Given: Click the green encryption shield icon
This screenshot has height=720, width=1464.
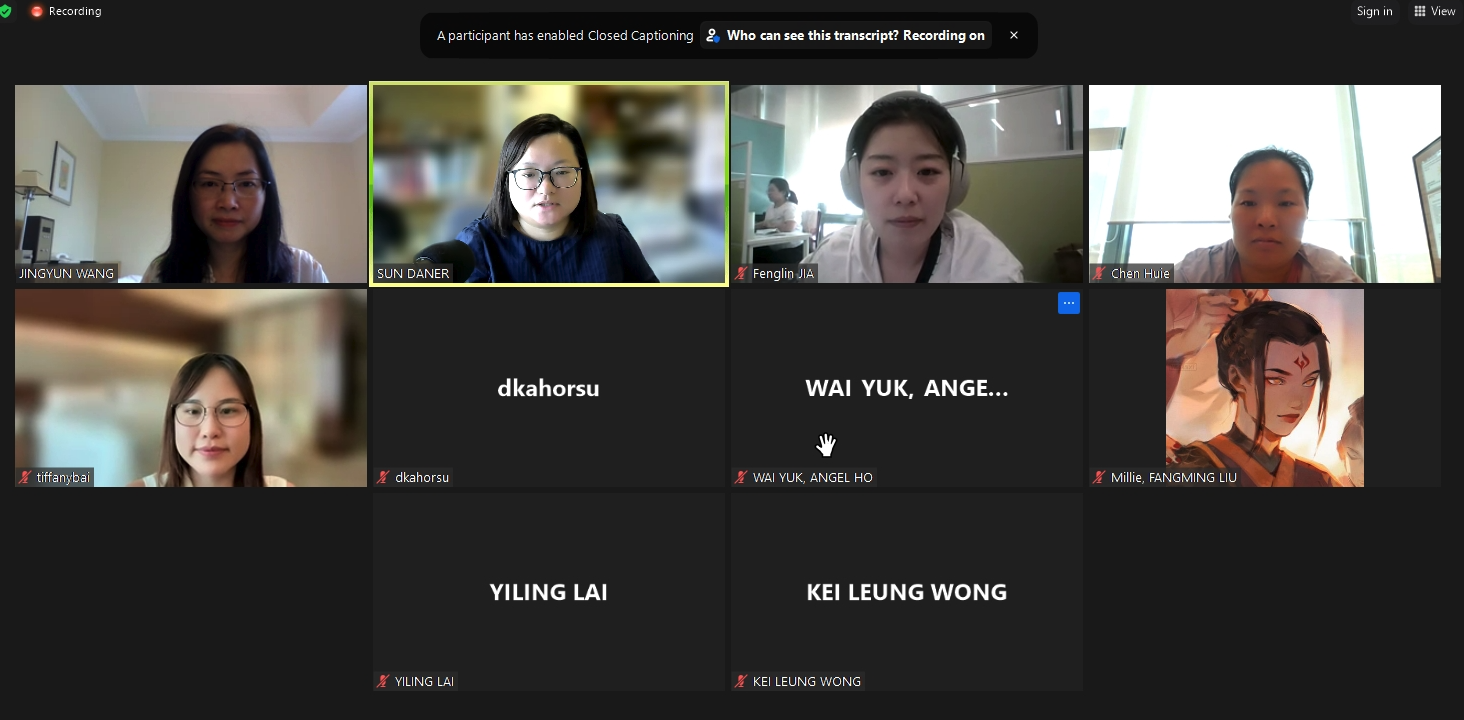Looking at the screenshot, I should (5, 11).
